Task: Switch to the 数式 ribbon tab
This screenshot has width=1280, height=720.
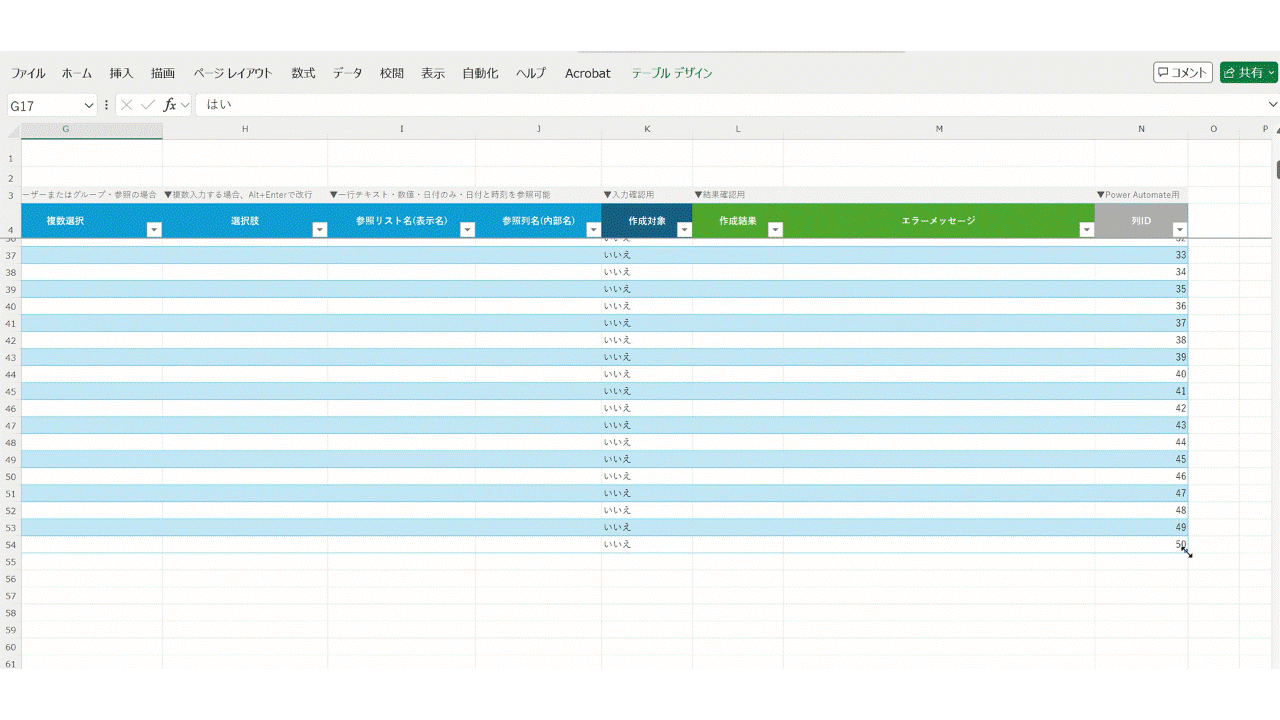Action: coord(303,73)
